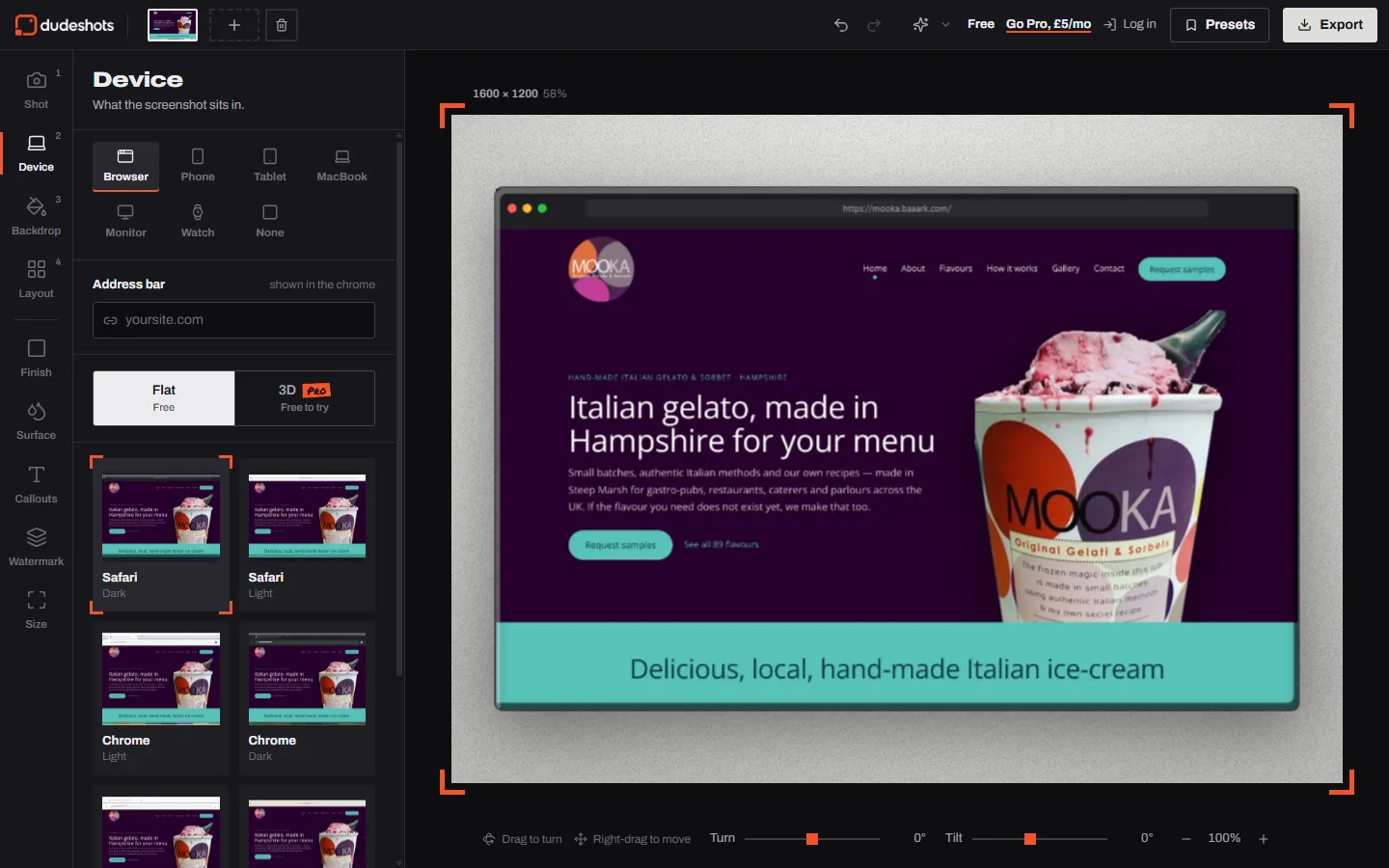1389x868 pixels.
Task: Switch to 3D Pro mode
Action: [305, 398]
